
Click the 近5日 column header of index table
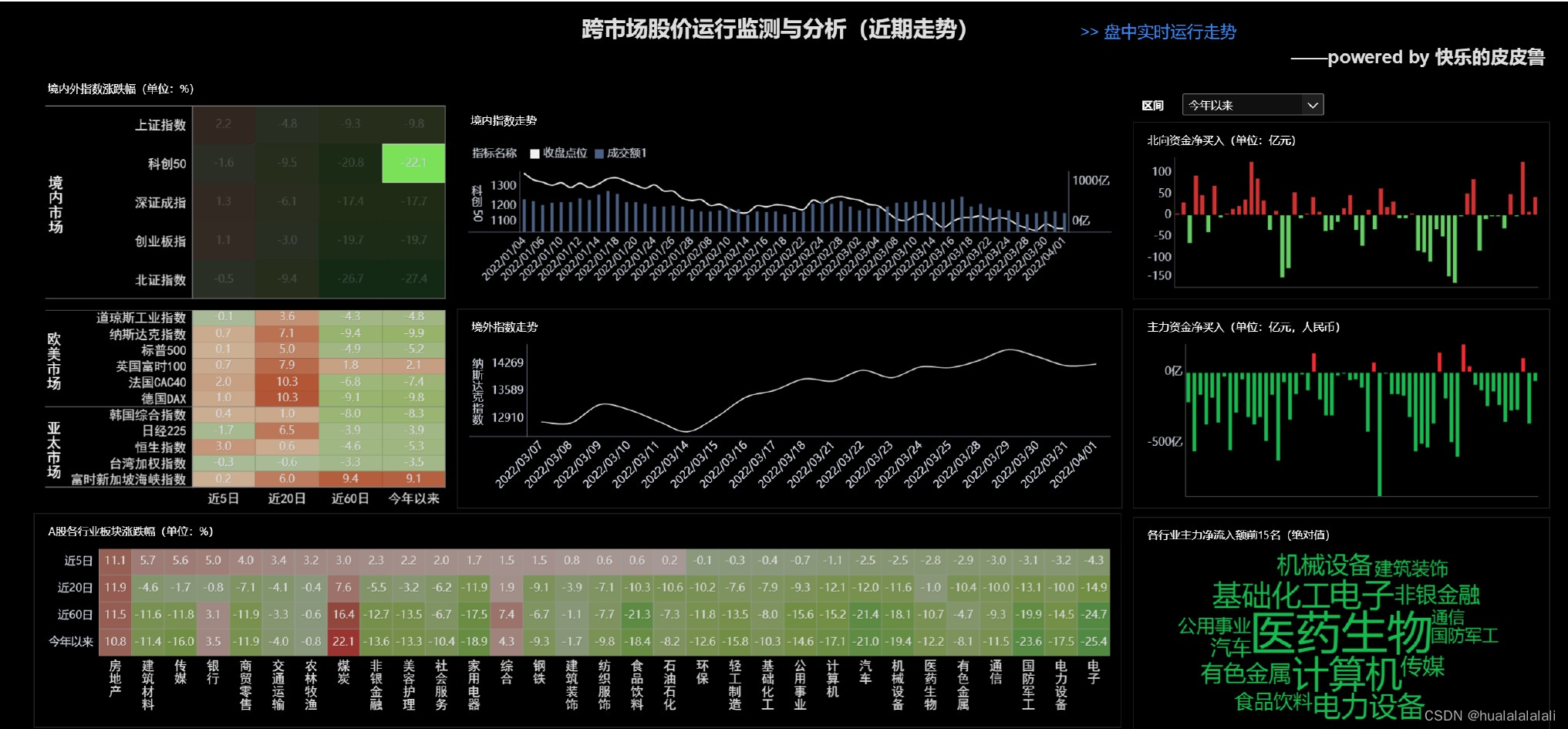223,499
